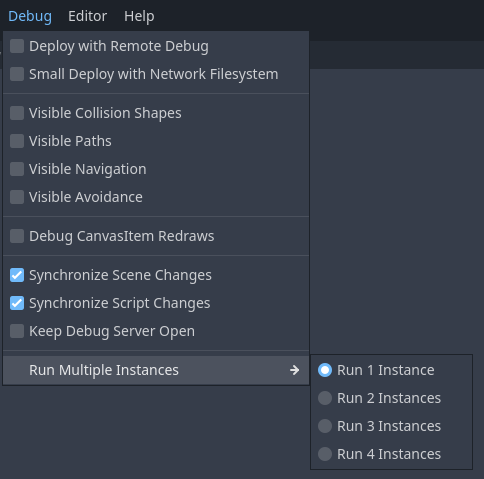This screenshot has width=484, height=479.
Task: Disable Synchronize Script Changes
Action: pyautogui.click(x=156, y=303)
